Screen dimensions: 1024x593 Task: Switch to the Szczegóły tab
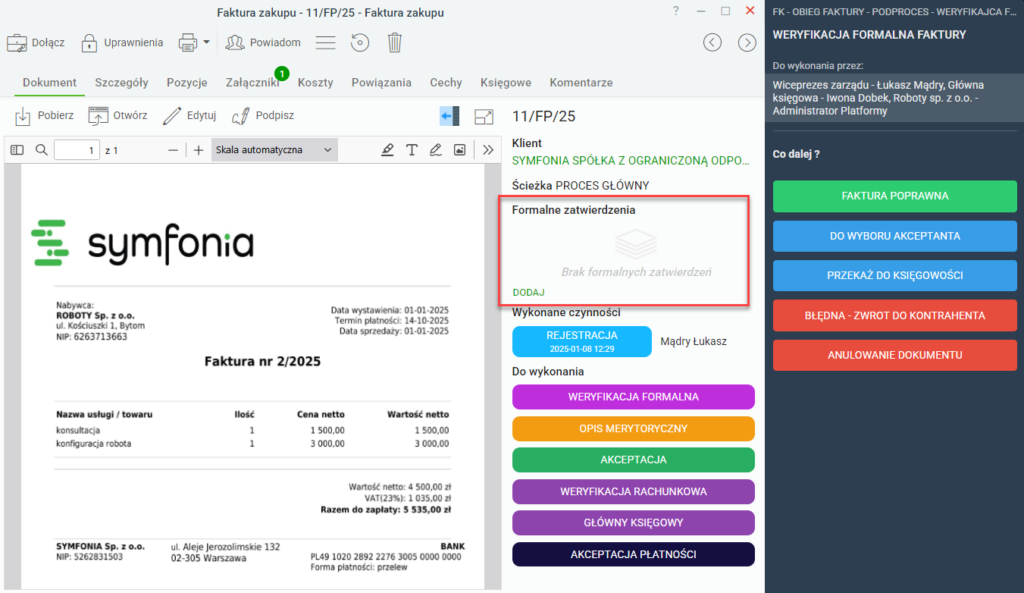[121, 82]
